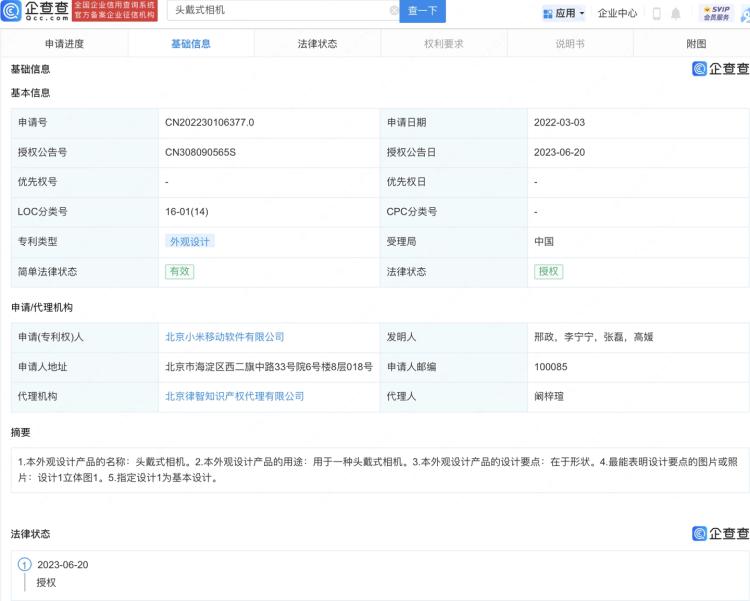Screen dimensions: 750x601
Task: Click the 外观设计 patent type tag
Action: [190, 241]
